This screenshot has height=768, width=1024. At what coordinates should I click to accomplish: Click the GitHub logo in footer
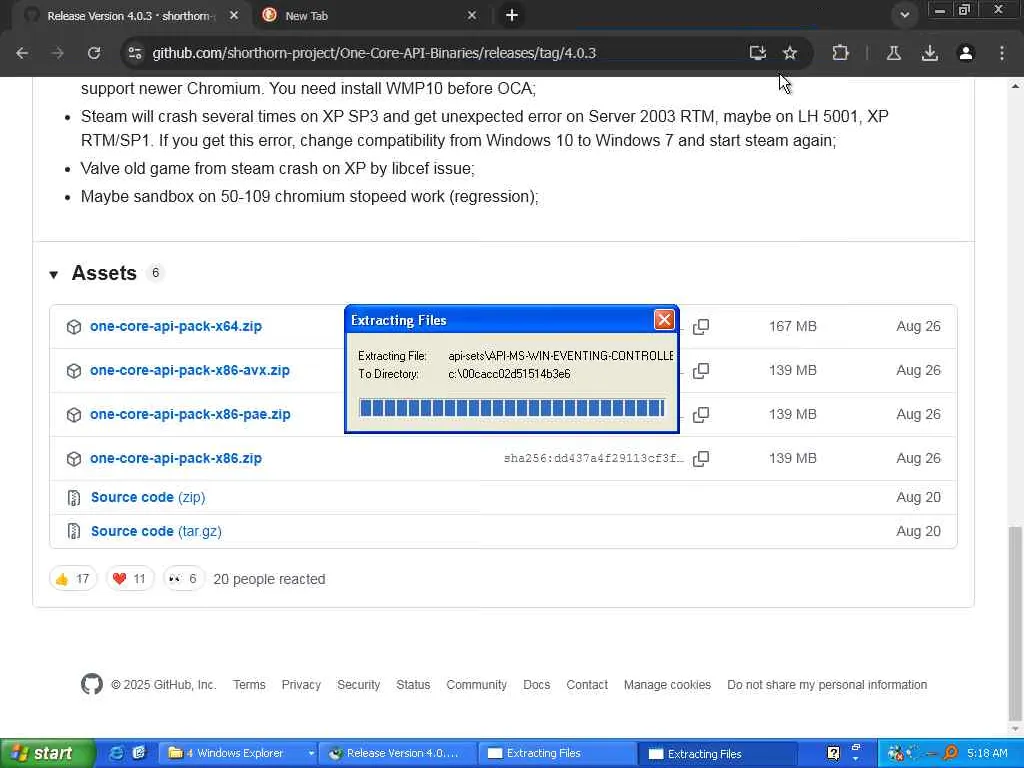coord(91,684)
